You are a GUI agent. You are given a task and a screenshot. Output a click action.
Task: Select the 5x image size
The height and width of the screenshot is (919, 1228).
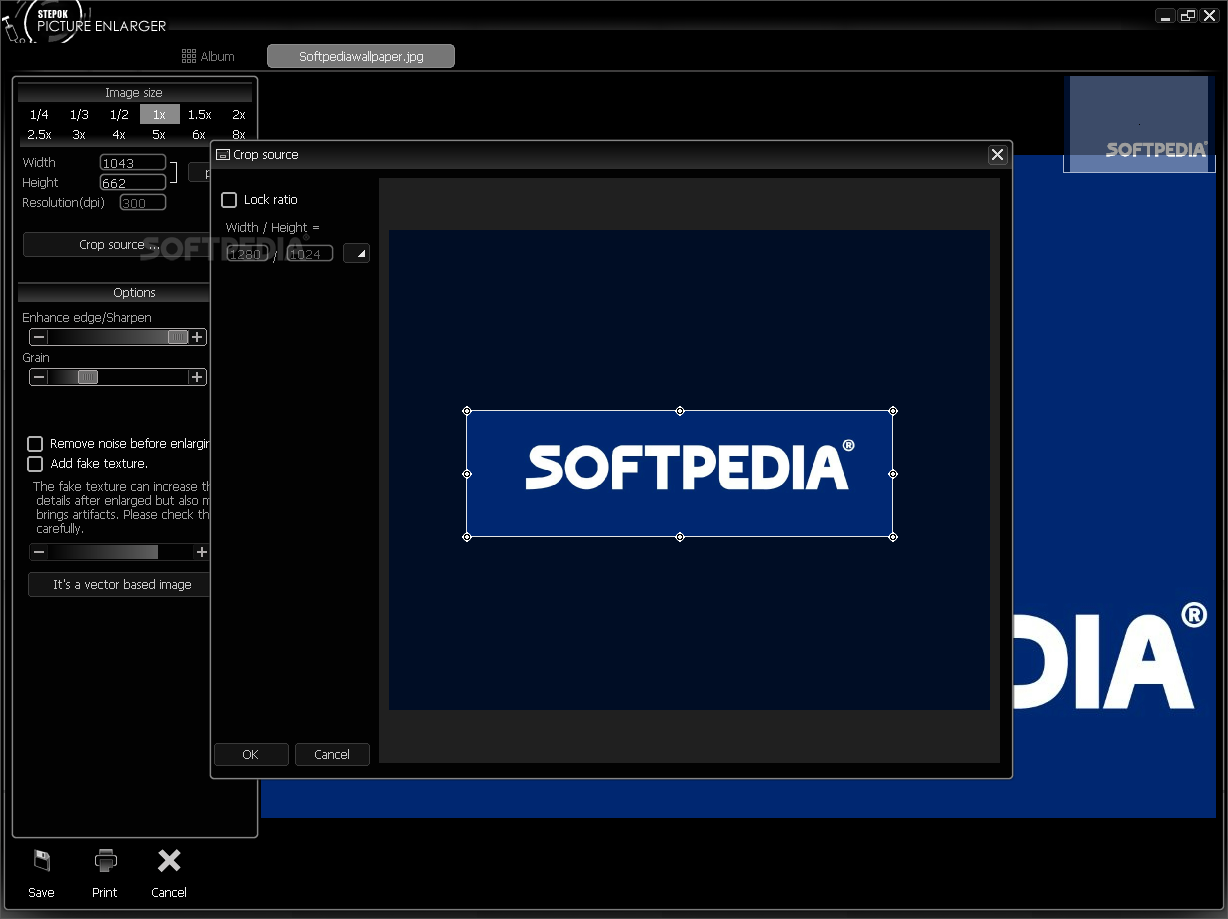pos(159,134)
